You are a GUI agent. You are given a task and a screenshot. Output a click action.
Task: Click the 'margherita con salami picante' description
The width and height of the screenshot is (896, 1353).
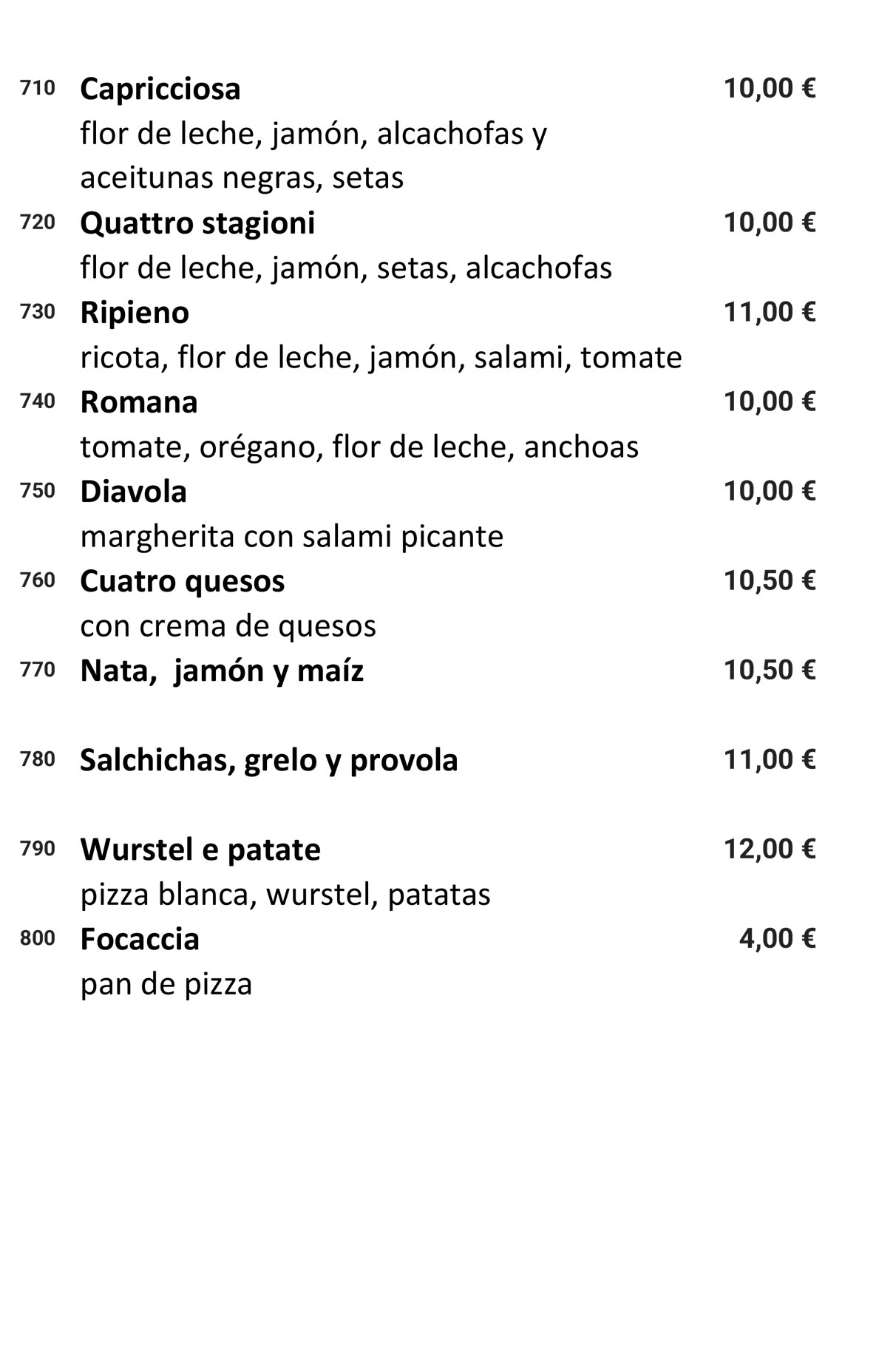click(x=291, y=536)
